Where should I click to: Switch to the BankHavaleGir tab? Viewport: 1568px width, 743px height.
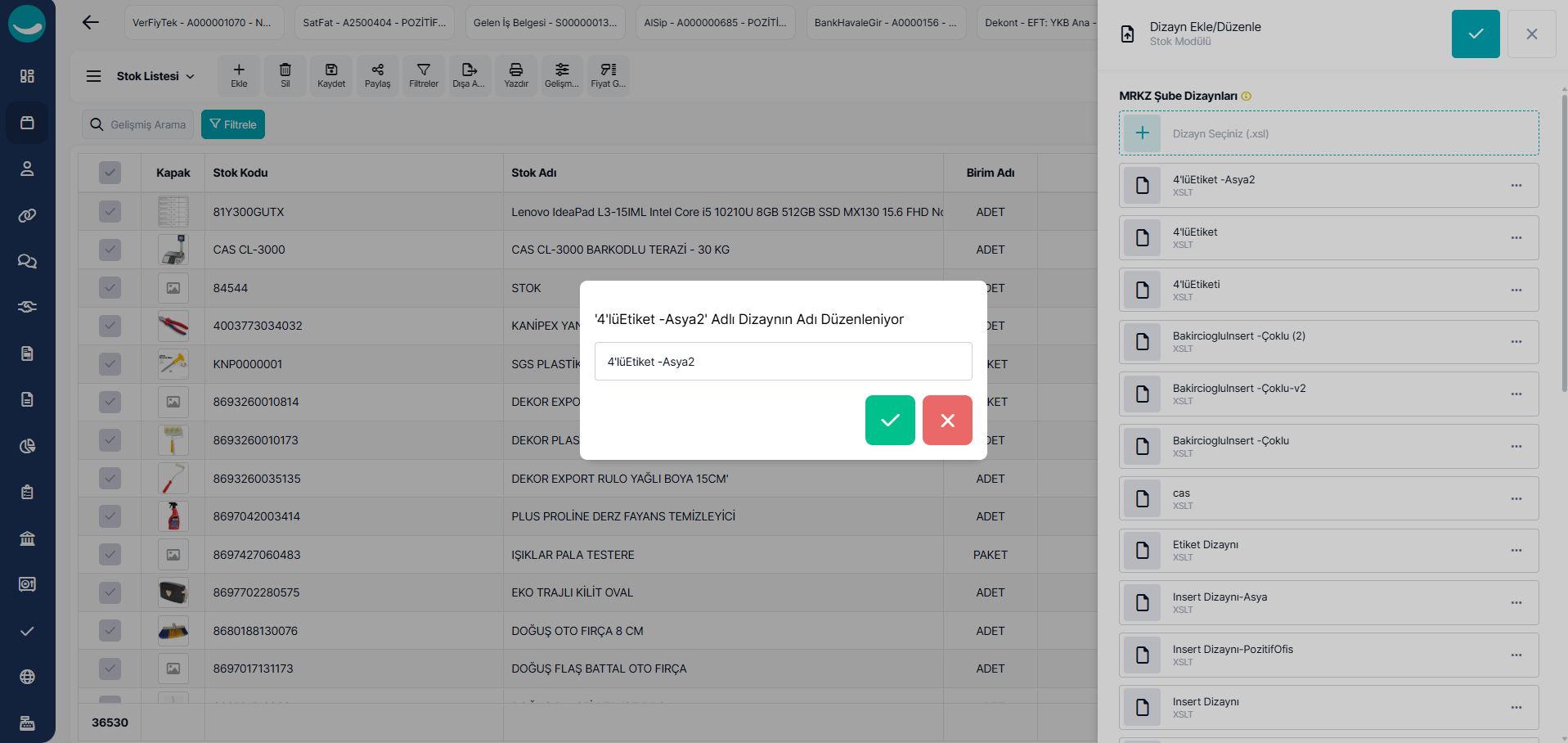click(885, 23)
